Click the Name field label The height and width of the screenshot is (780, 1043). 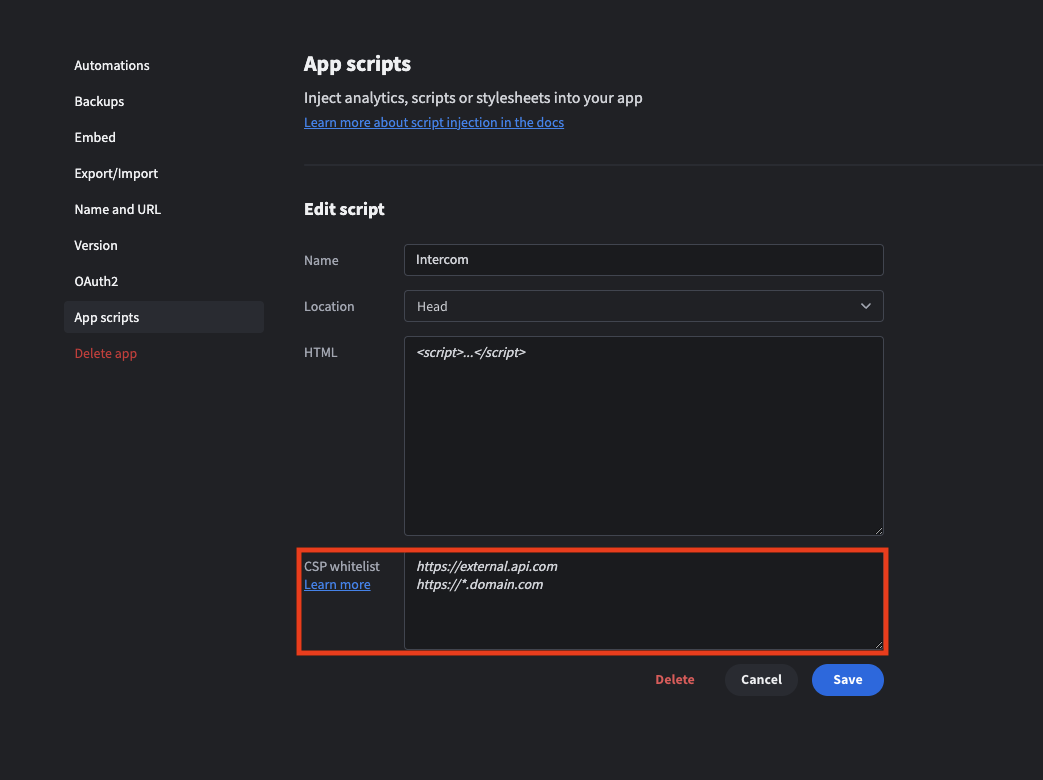(321, 261)
